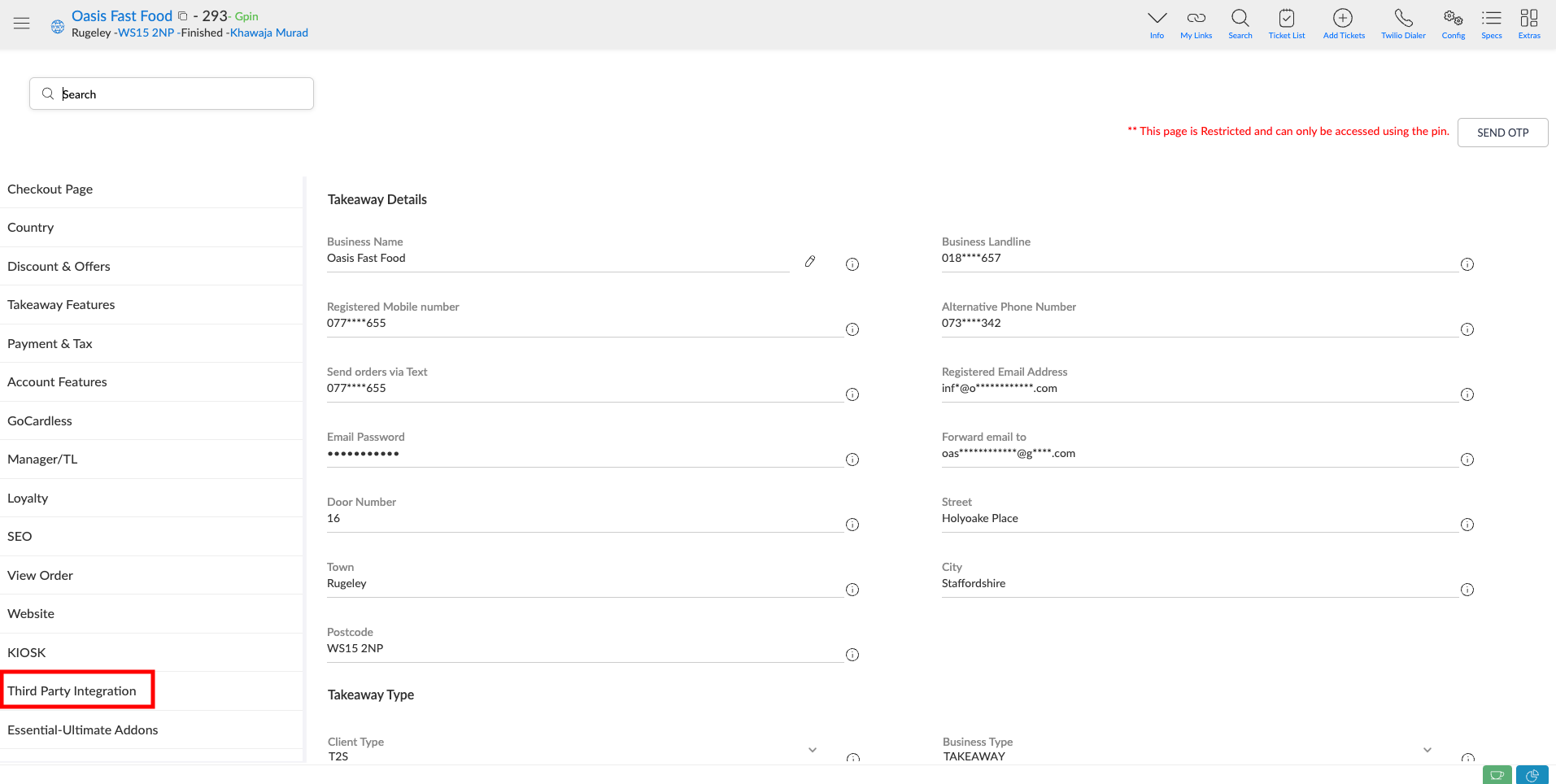Image resolution: width=1556 pixels, height=784 pixels.
Task: Open Payment & Tax settings
Action: point(151,344)
